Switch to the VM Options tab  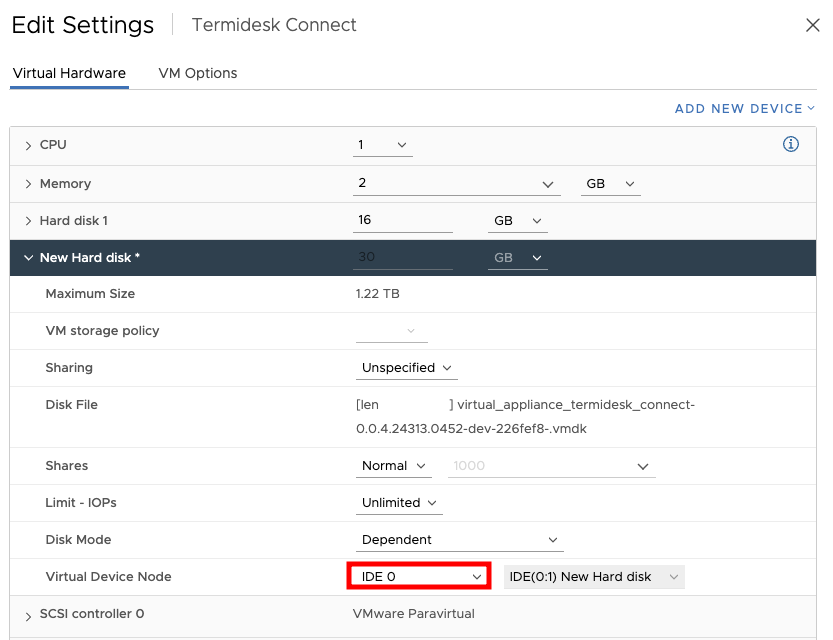198,73
